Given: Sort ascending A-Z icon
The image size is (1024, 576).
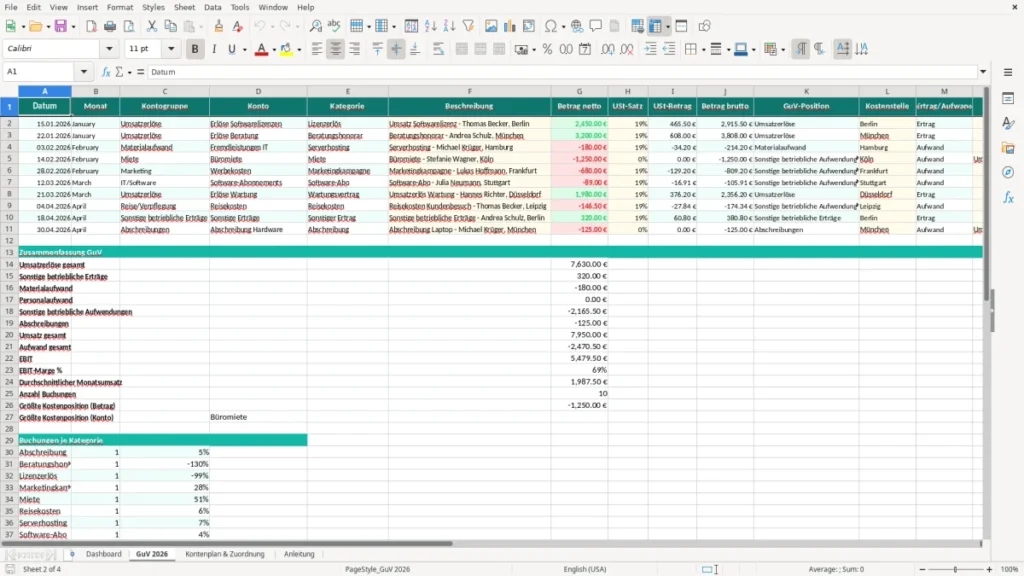Looking at the screenshot, I should tap(430, 26).
